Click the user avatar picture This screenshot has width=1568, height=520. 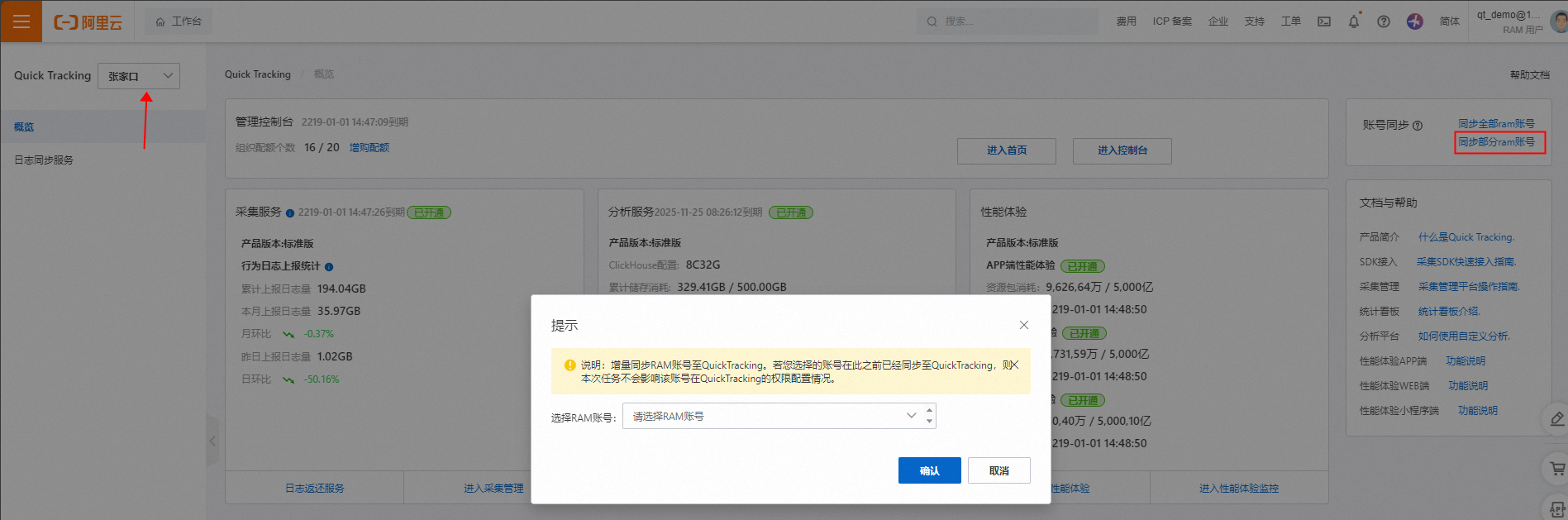(x=1560, y=21)
